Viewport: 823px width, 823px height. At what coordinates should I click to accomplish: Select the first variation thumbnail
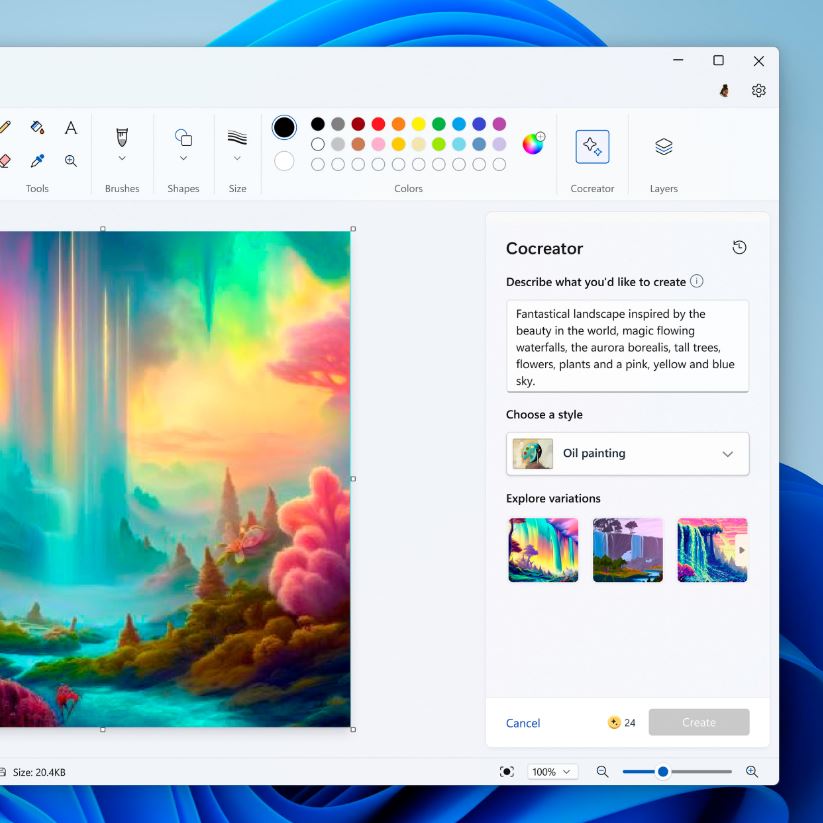pyautogui.click(x=543, y=550)
